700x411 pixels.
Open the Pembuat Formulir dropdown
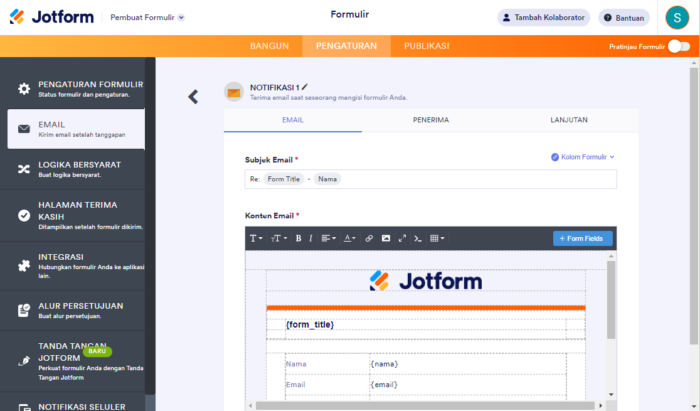point(147,17)
